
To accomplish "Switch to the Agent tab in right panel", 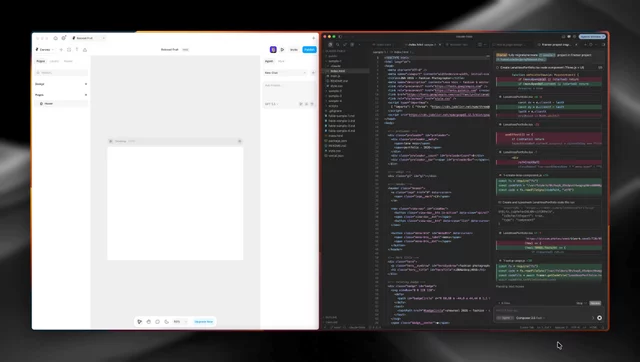I will click(269, 61).
